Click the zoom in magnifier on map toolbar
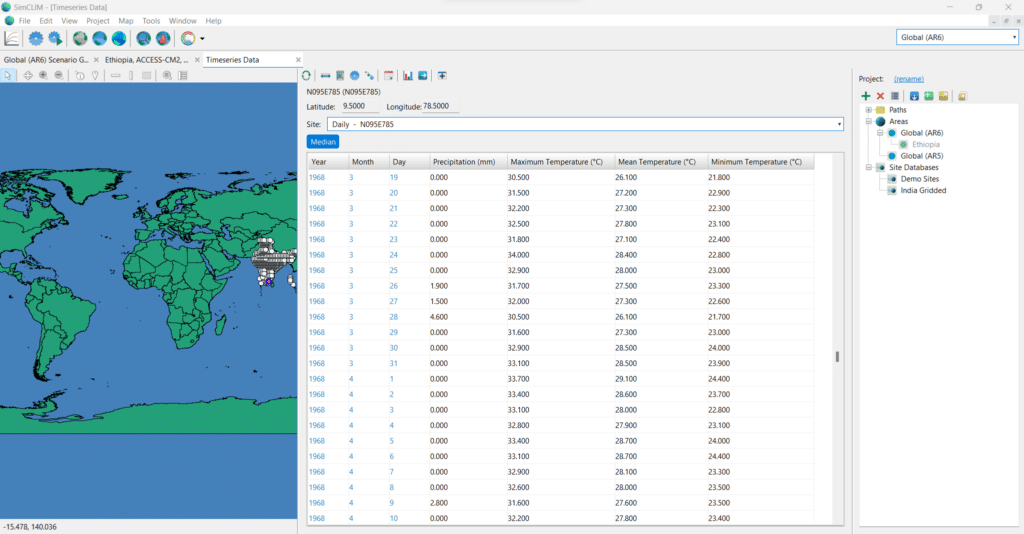1024x534 pixels. tap(43, 75)
